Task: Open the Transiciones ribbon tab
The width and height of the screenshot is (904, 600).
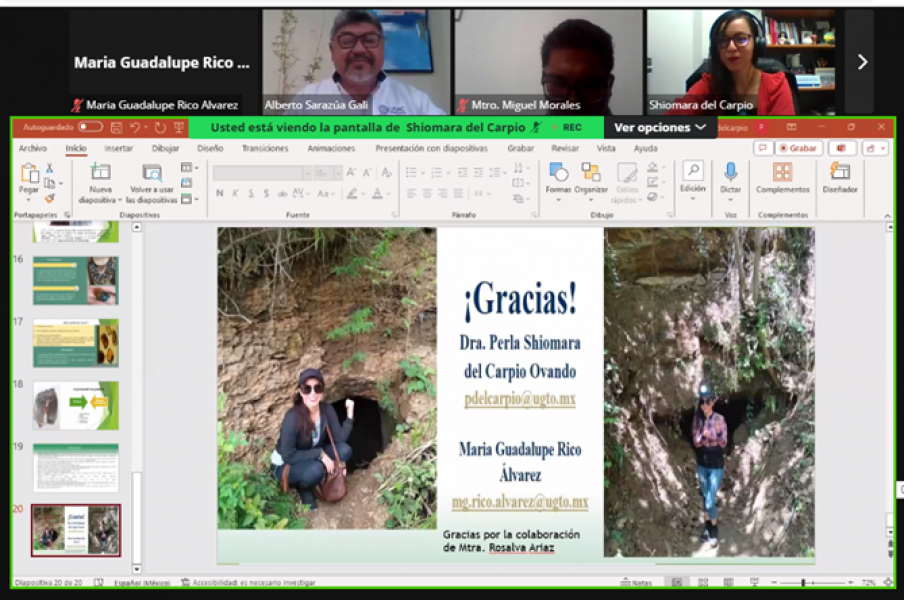Action: point(265,148)
